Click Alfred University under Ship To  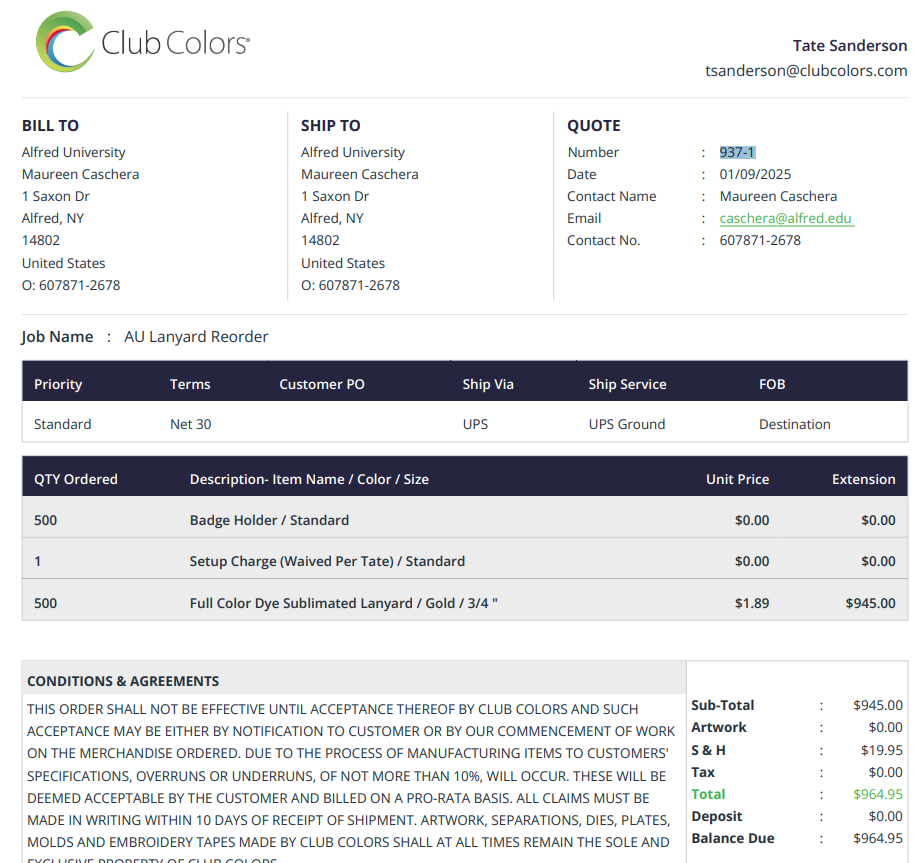353,152
